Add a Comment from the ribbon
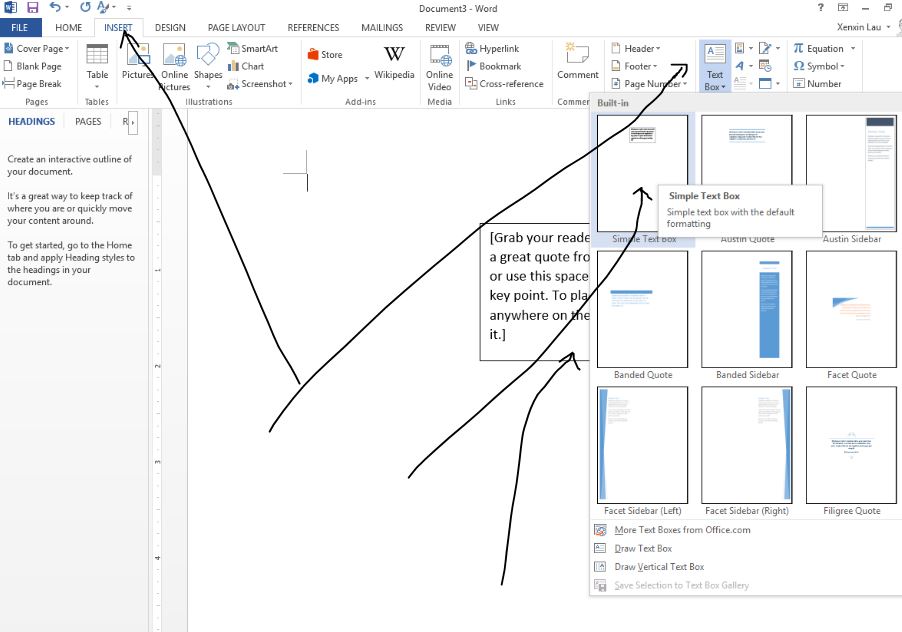 [577, 62]
